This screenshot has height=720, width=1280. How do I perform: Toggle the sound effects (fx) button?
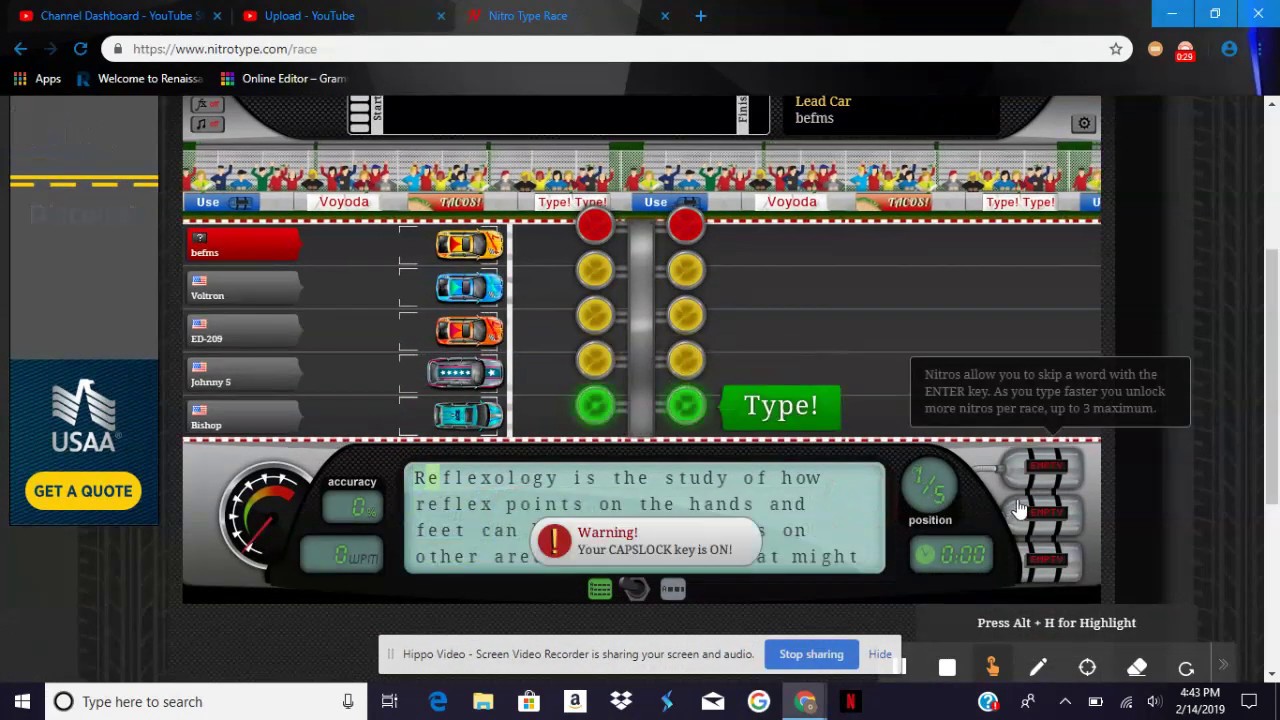pos(208,104)
